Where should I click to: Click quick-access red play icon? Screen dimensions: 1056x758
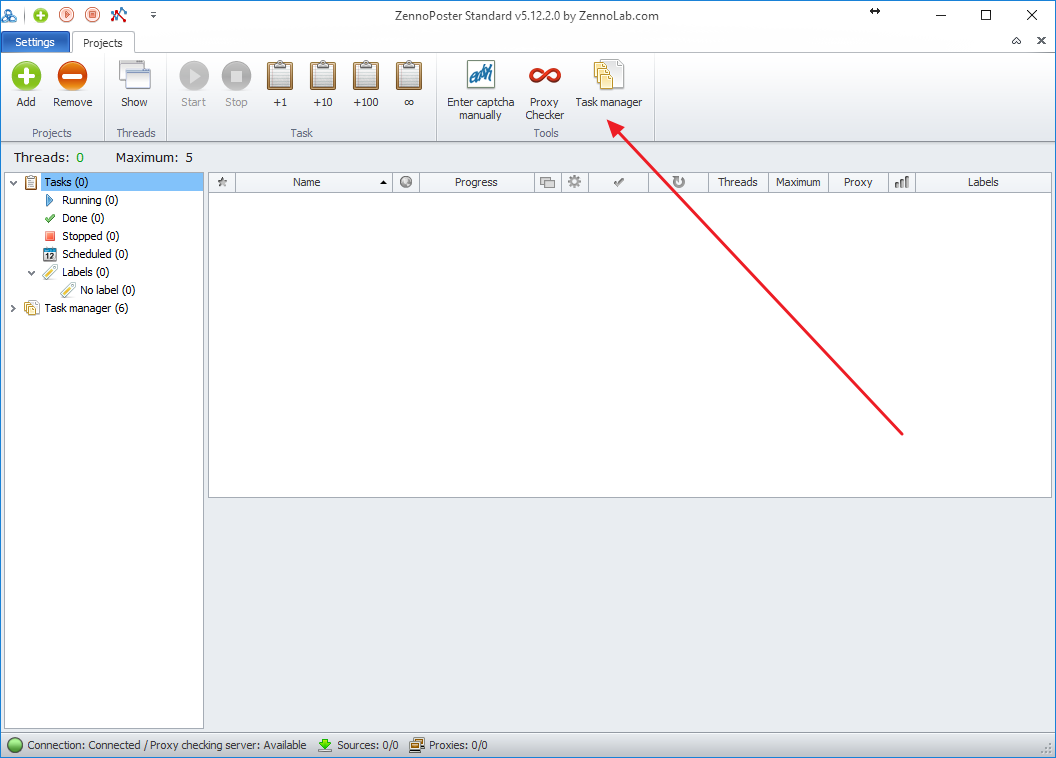(67, 14)
